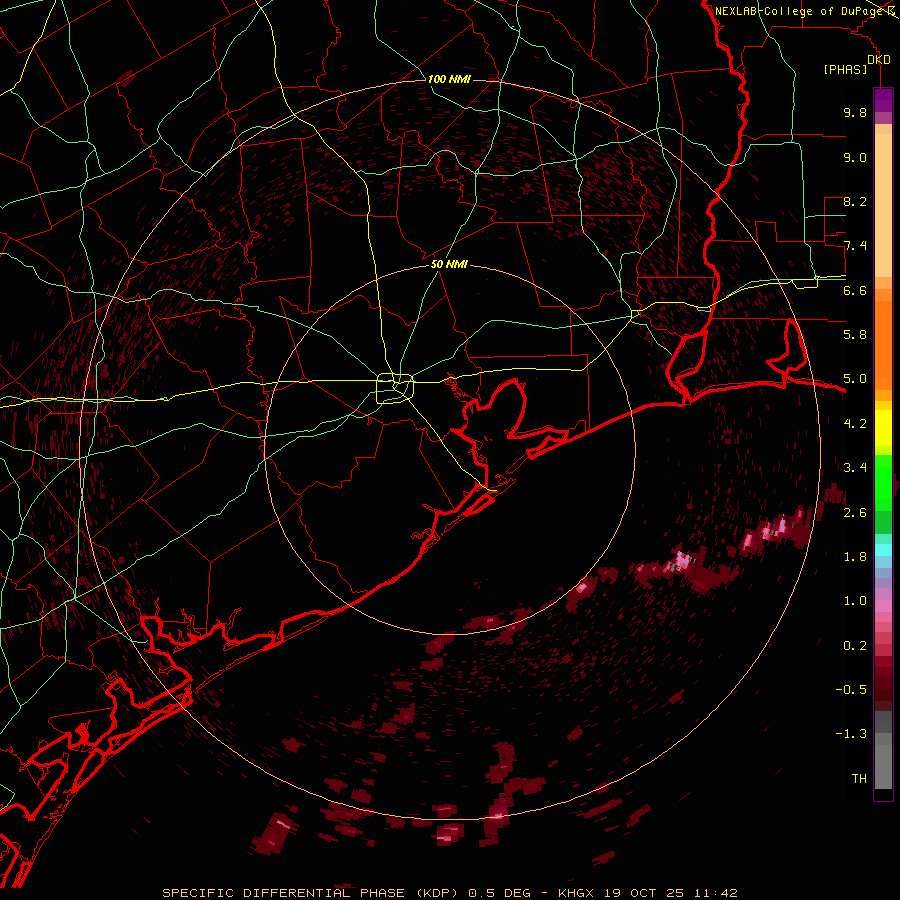Screen dimensions: 900x900
Task: Click the -0.5 value on the color scale
Action: pyautogui.click(x=851, y=690)
